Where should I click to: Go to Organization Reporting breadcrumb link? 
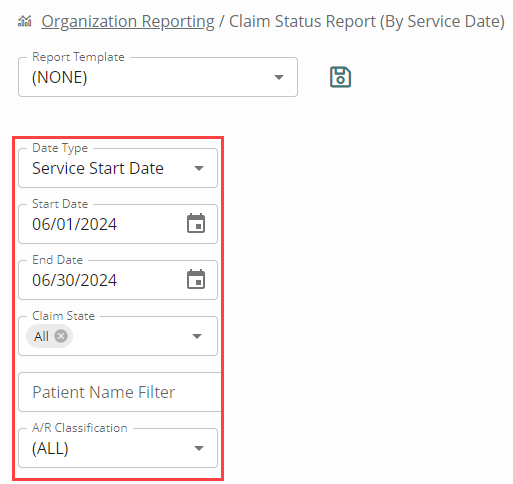[128, 22]
